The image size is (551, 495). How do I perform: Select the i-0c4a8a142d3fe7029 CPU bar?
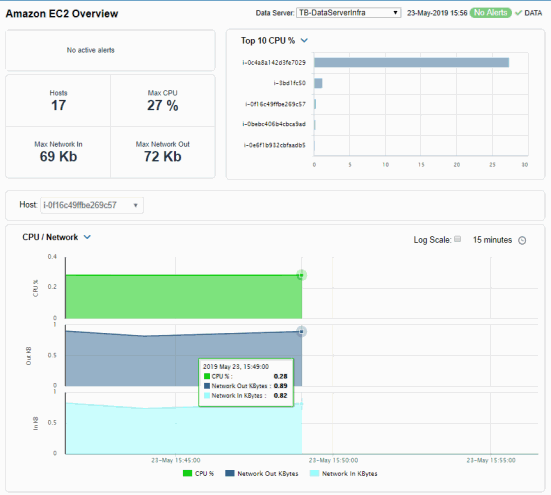point(411,63)
